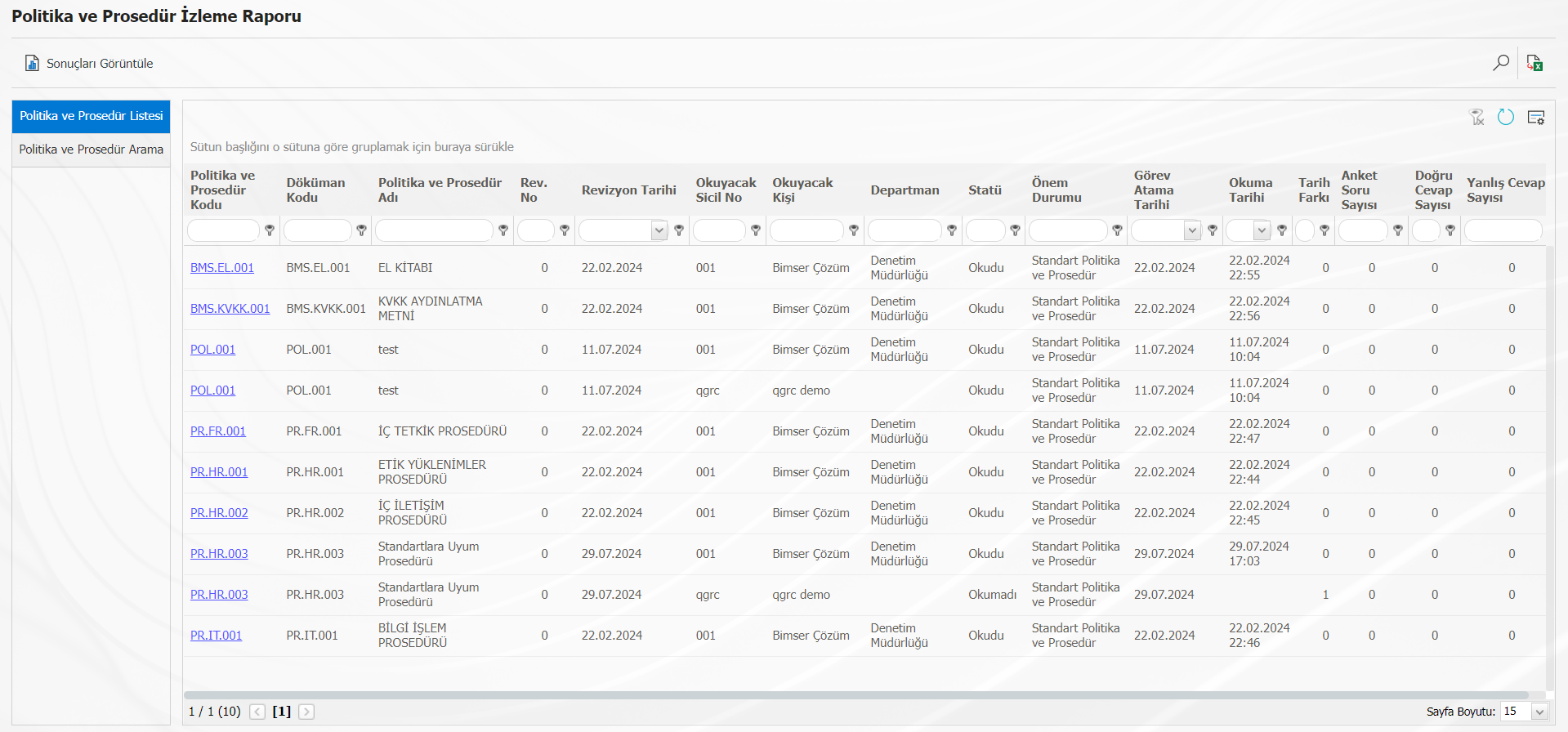Screen dimensions: 1568x732
Task: Sort by the Revizyon Tarihi column header
Action: [629, 190]
